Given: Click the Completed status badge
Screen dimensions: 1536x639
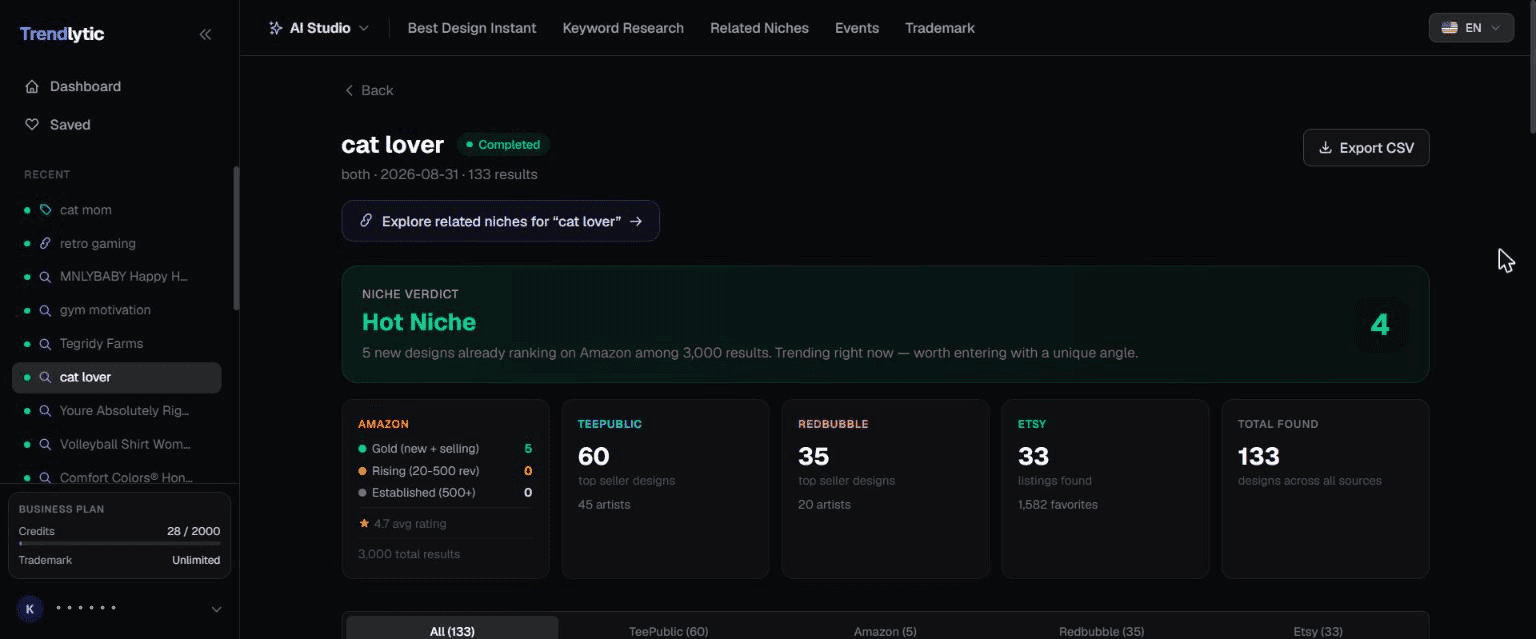Looking at the screenshot, I should 503,145.
